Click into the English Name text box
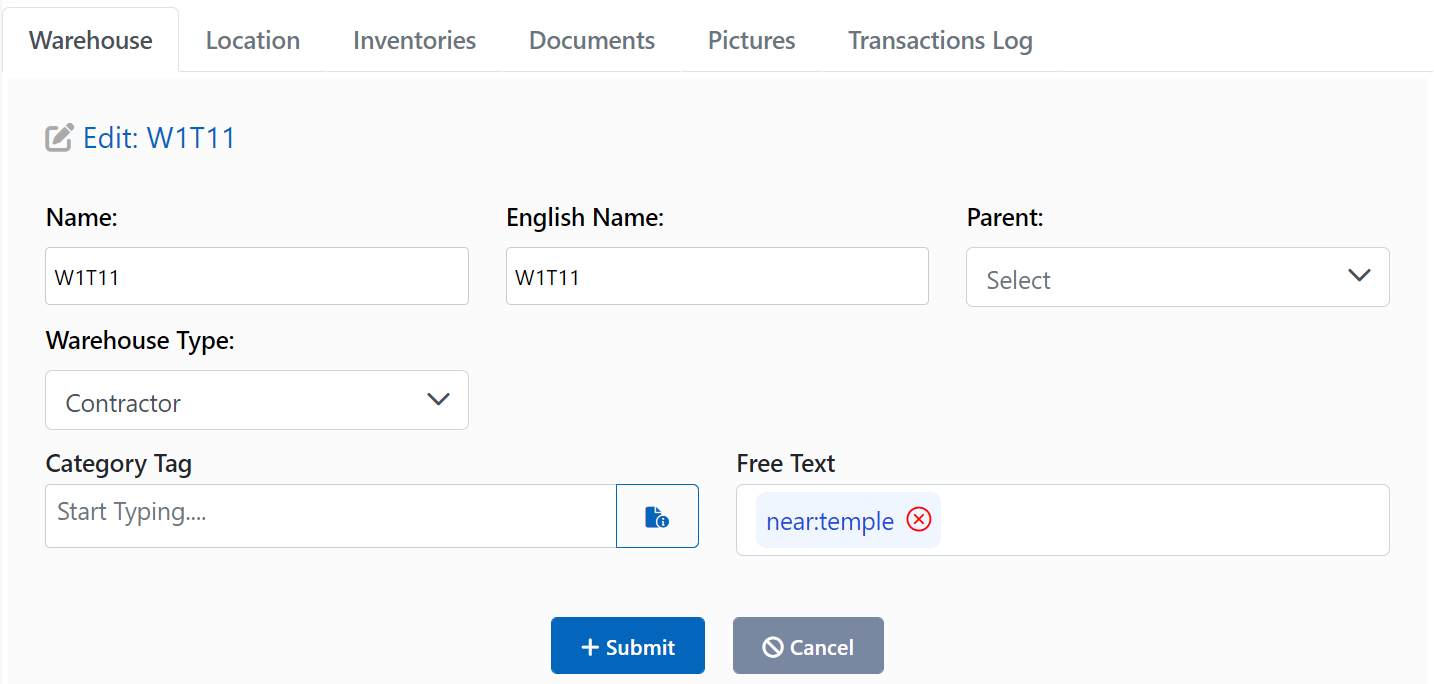Viewport: 1434px width, 684px height. (717, 277)
